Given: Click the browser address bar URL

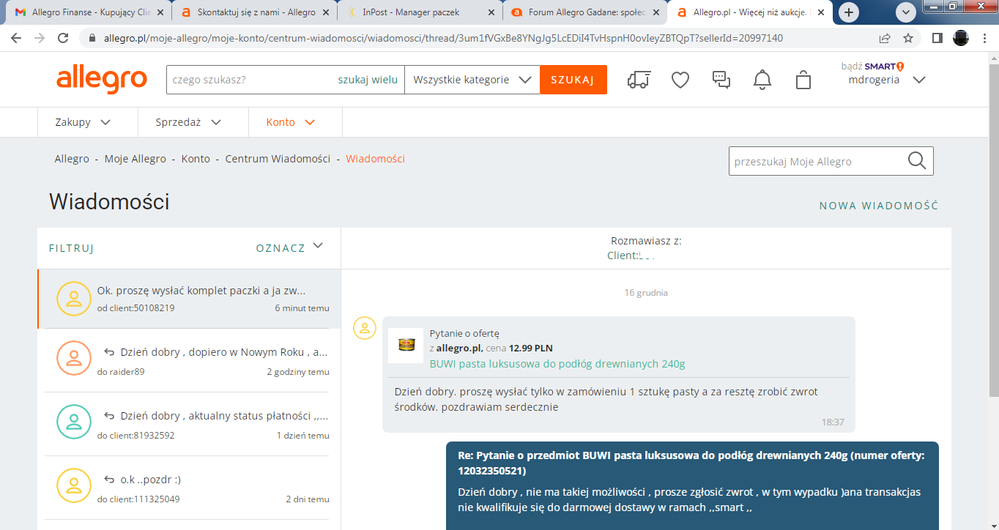Looking at the screenshot, I should coord(443,38).
